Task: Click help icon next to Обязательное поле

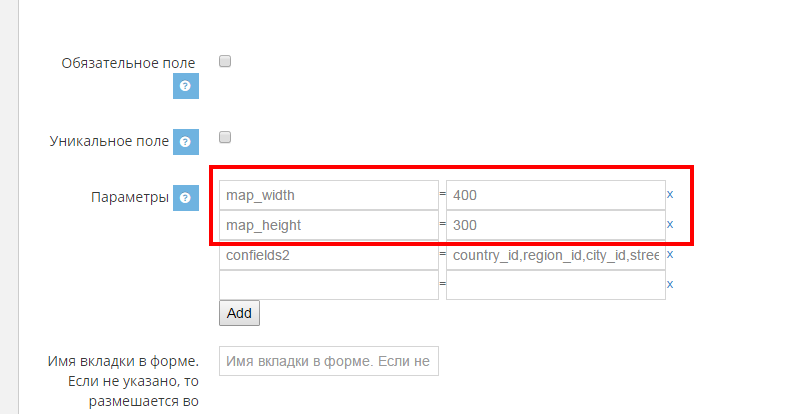Action: point(186,87)
